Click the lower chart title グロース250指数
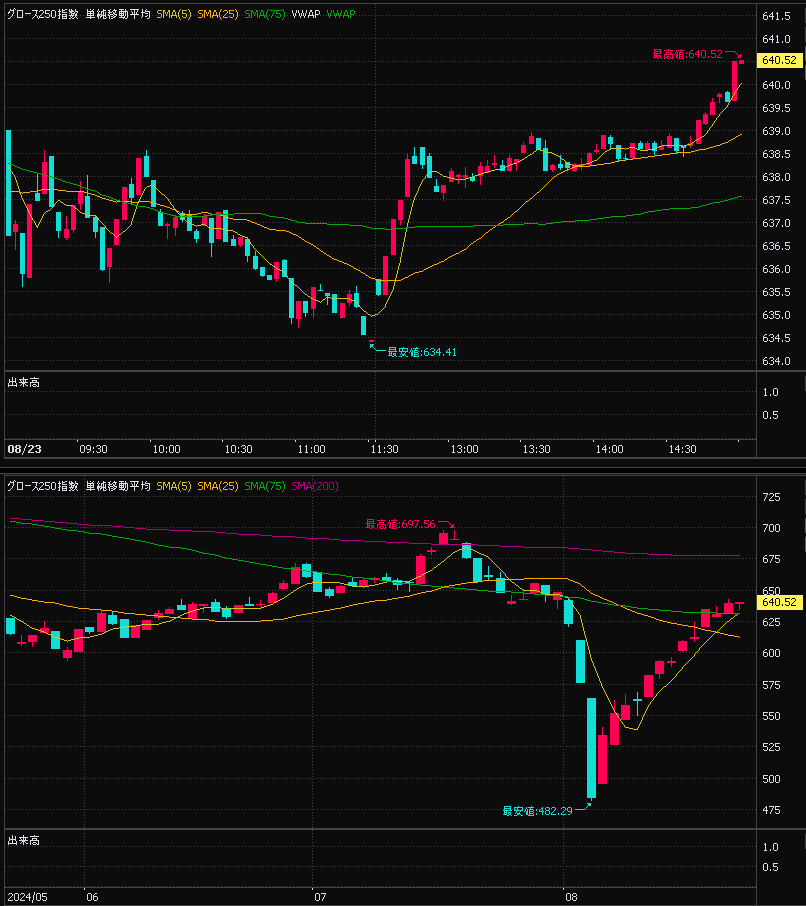Image resolution: width=806 pixels, height=906 pixels. click(43, 487)
